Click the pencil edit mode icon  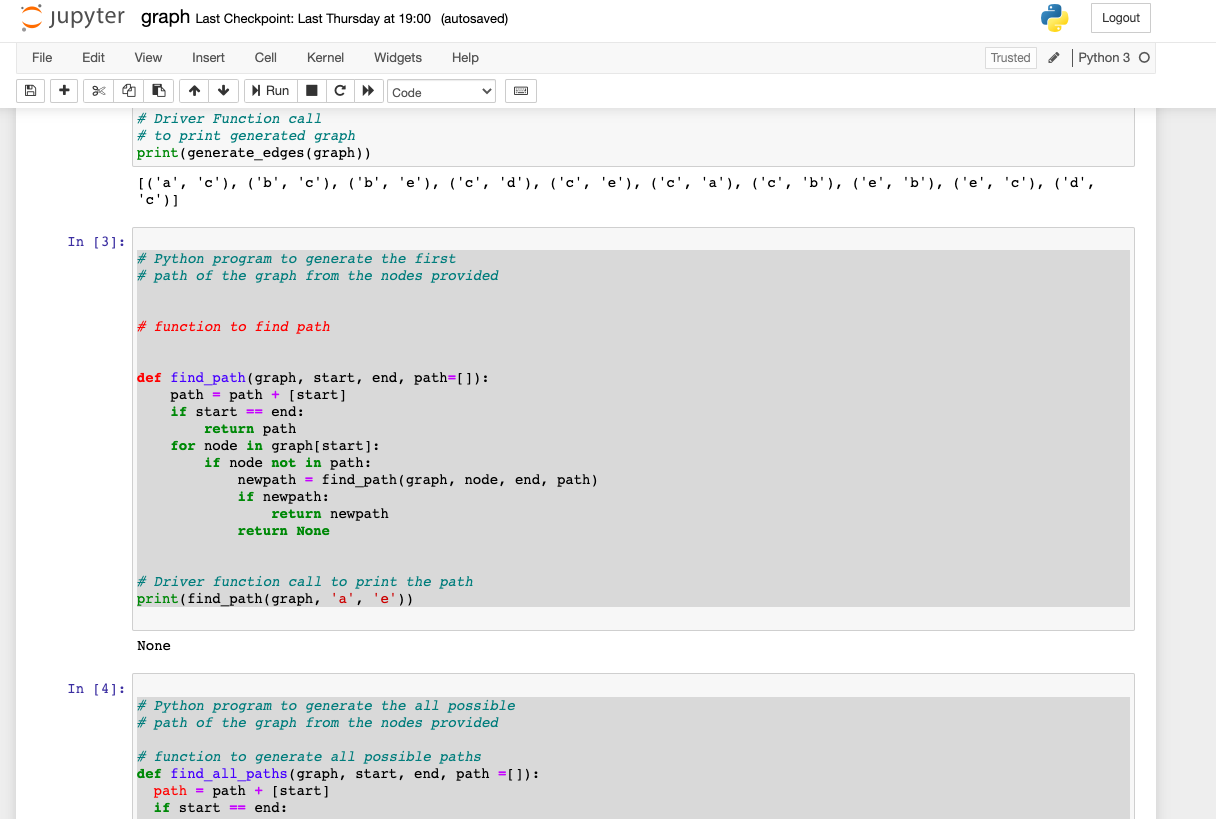[1053, 58]
